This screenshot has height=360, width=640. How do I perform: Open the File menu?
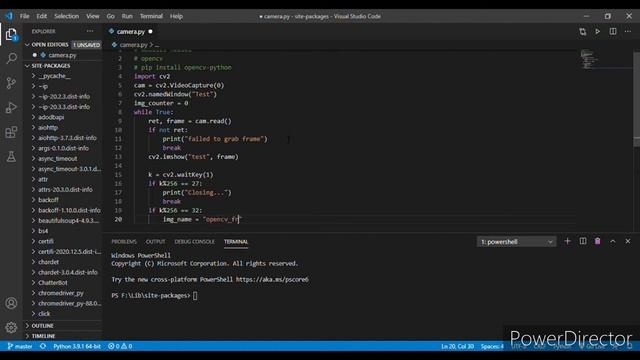24,16
